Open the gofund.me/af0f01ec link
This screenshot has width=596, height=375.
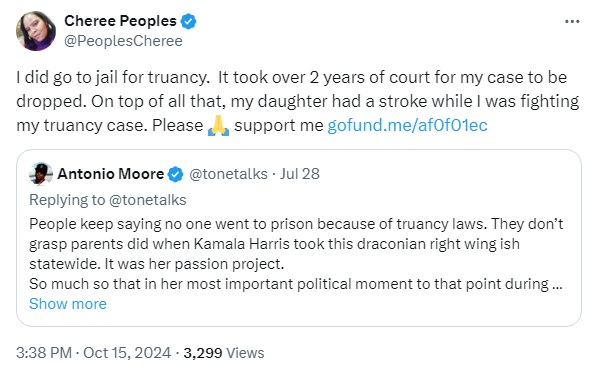coord(407,125)
